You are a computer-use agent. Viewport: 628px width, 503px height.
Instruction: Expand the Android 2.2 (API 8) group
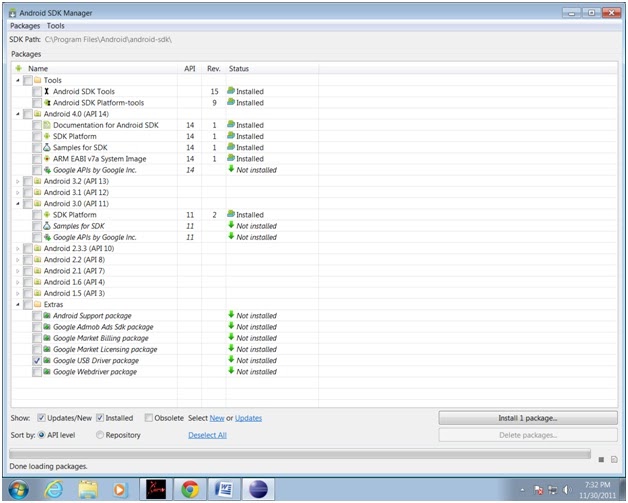pyautogui.click(x=18, y=260)
